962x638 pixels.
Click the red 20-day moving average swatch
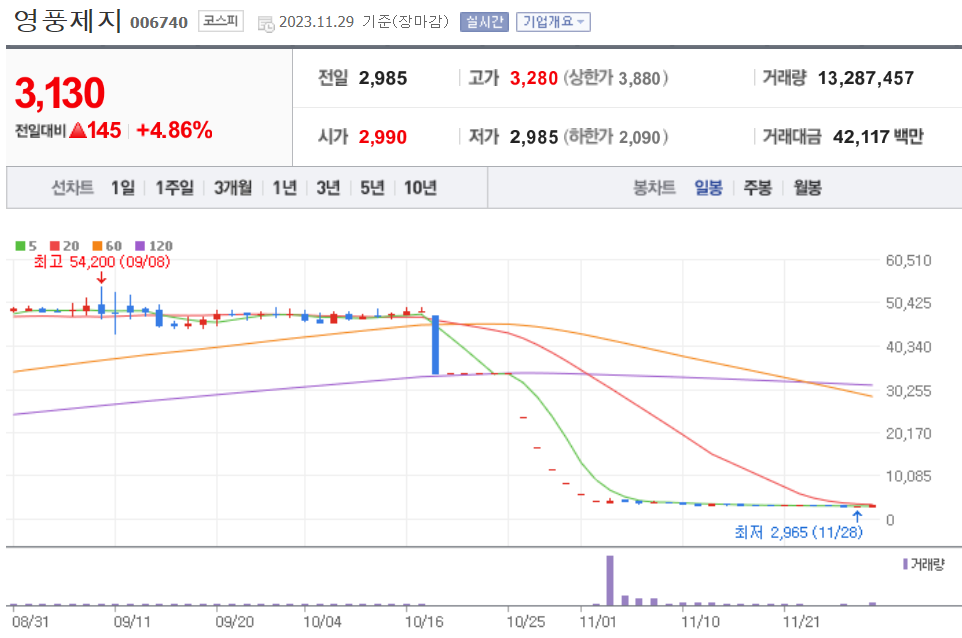(55, 246)
